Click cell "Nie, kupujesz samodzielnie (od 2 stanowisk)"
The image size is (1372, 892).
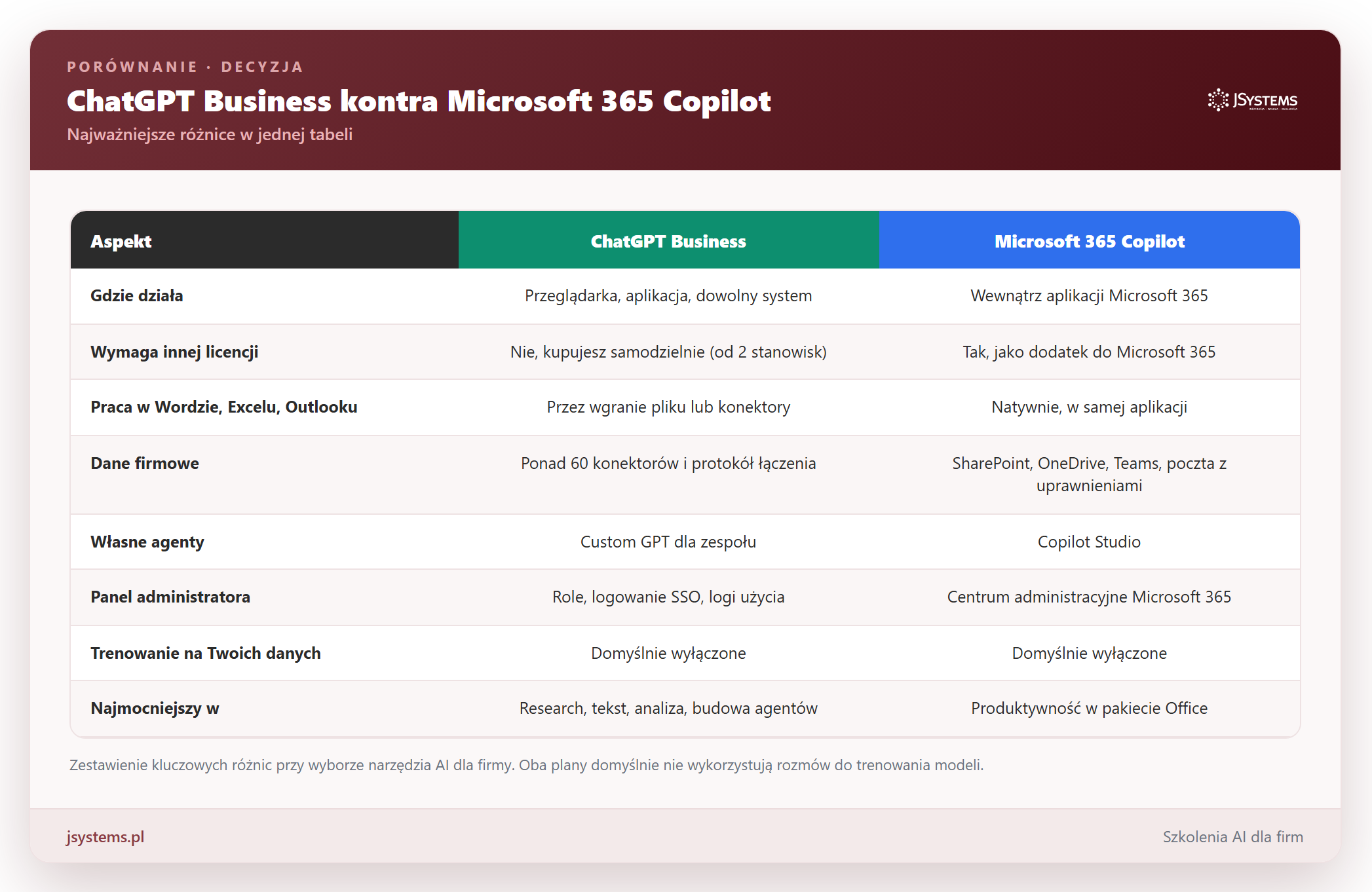pyautogui.click(x=668, y=352)
